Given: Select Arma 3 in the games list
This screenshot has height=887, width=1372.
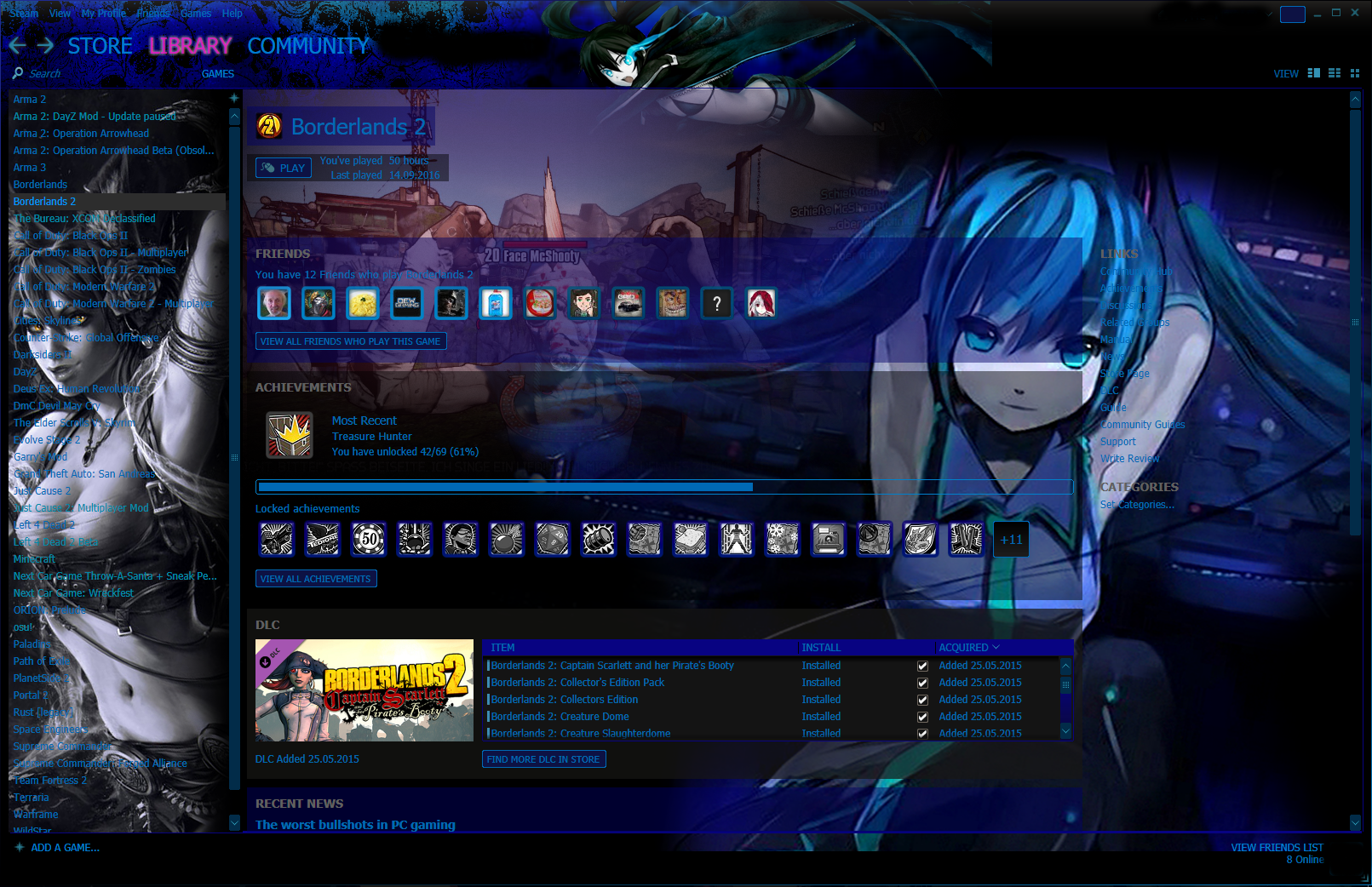Looking at the screenshot, I should click(117, 168).
